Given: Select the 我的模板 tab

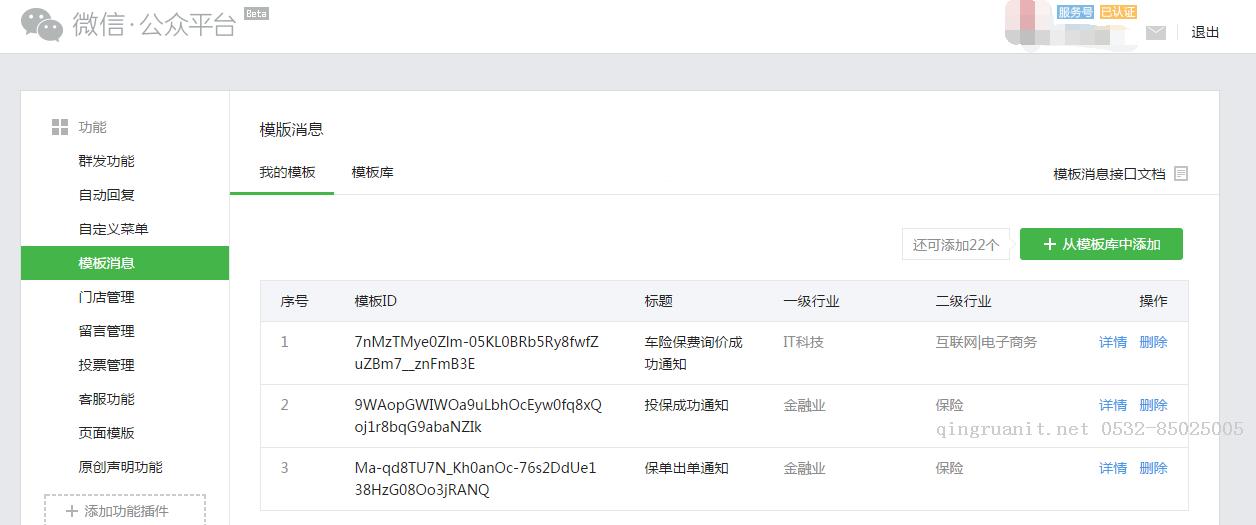Looking at the screenshot, I should (x=287, y=172).
